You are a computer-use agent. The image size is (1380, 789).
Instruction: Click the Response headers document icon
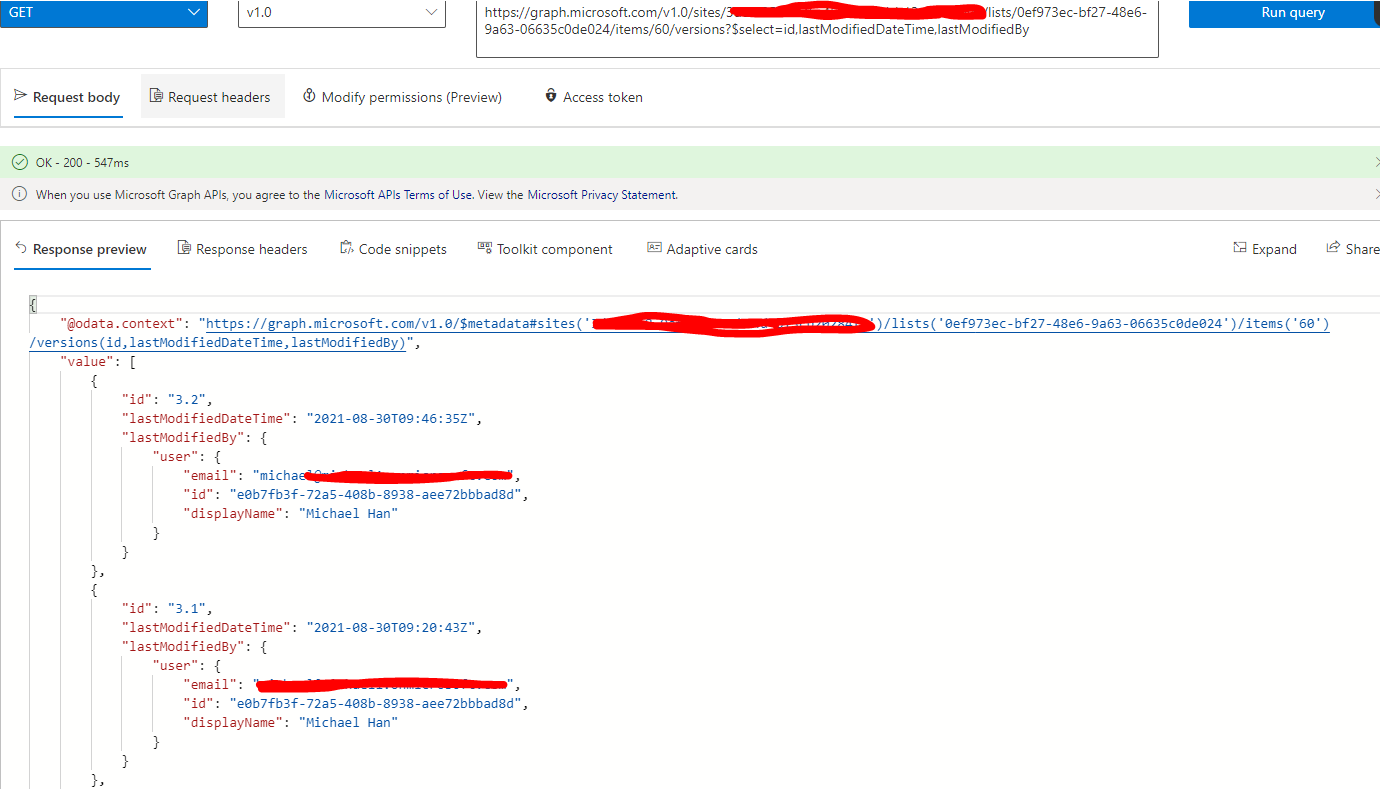coord(184,248)
